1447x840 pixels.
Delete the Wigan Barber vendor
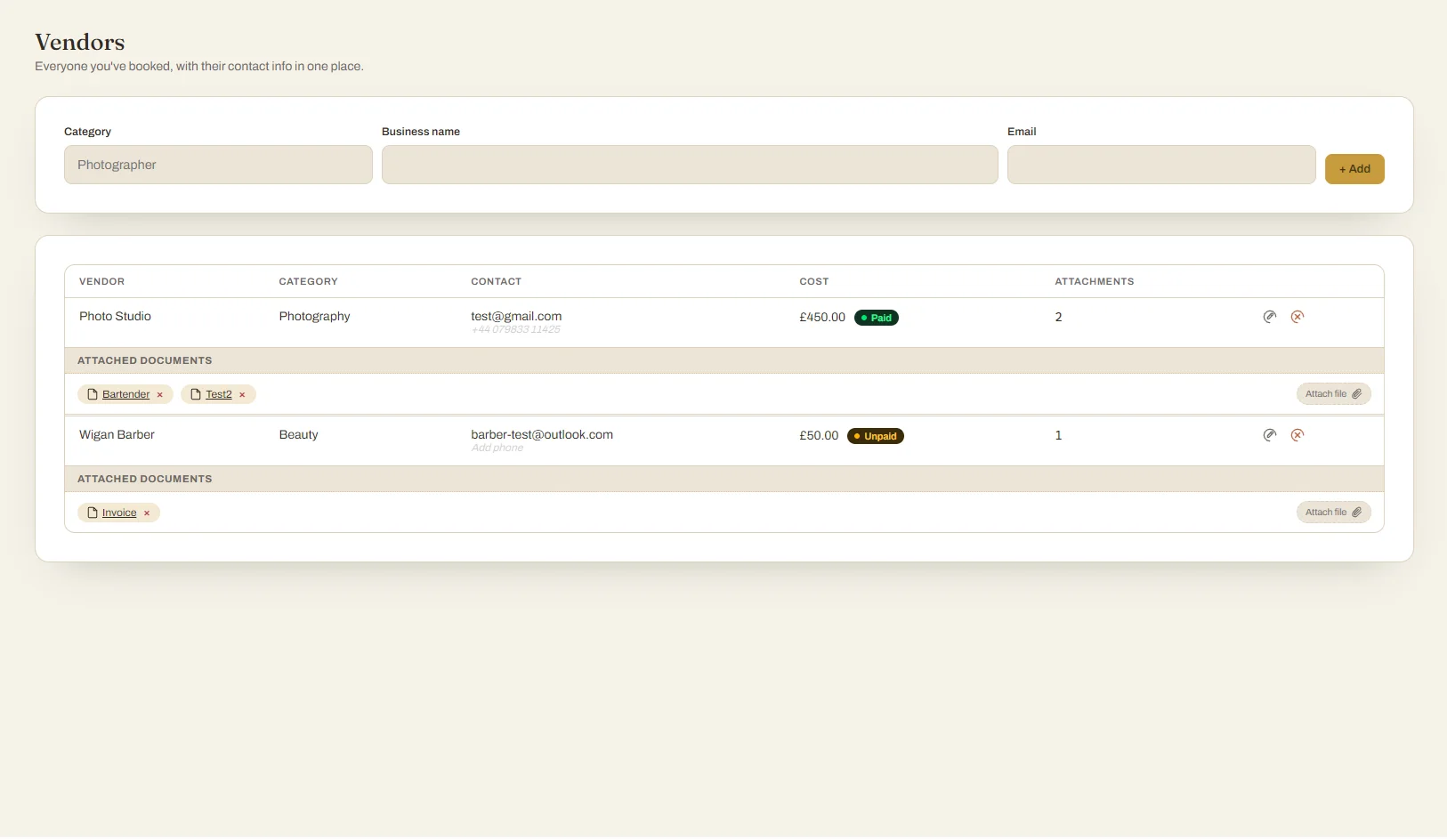tap(1297, 435)
